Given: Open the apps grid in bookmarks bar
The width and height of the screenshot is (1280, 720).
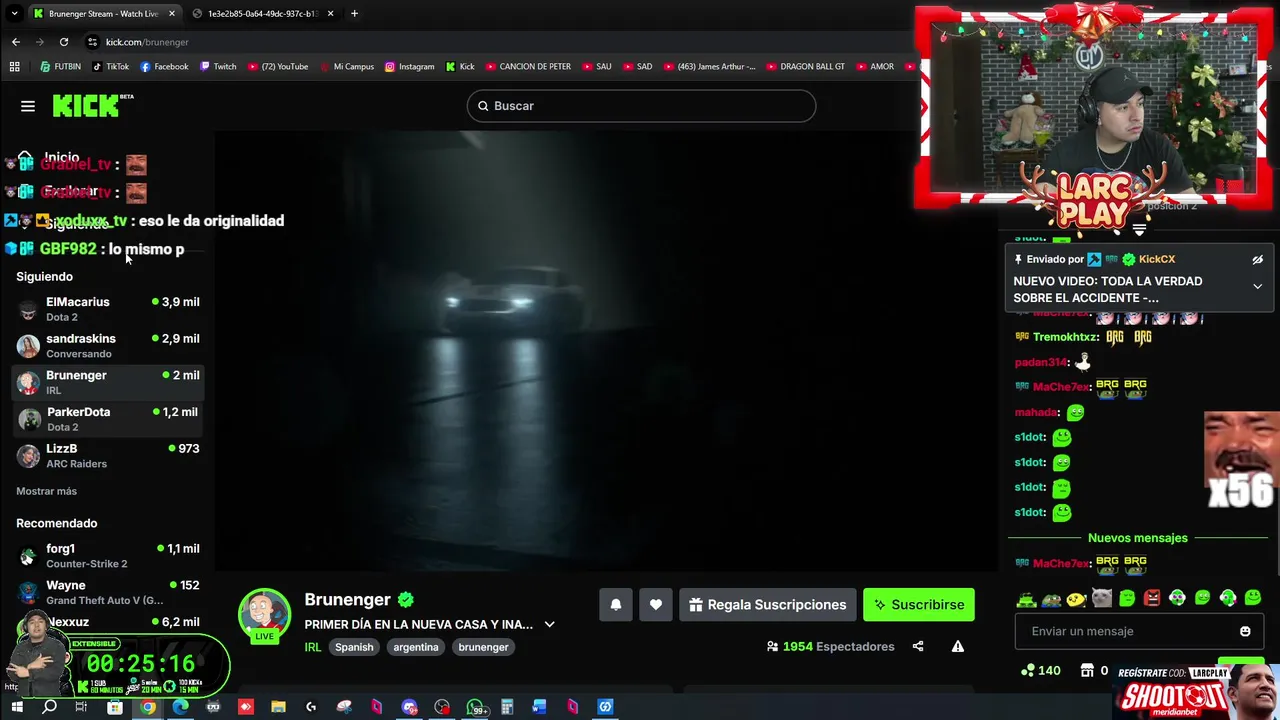Looking at the screenshot, I should [x=14, y=67].
